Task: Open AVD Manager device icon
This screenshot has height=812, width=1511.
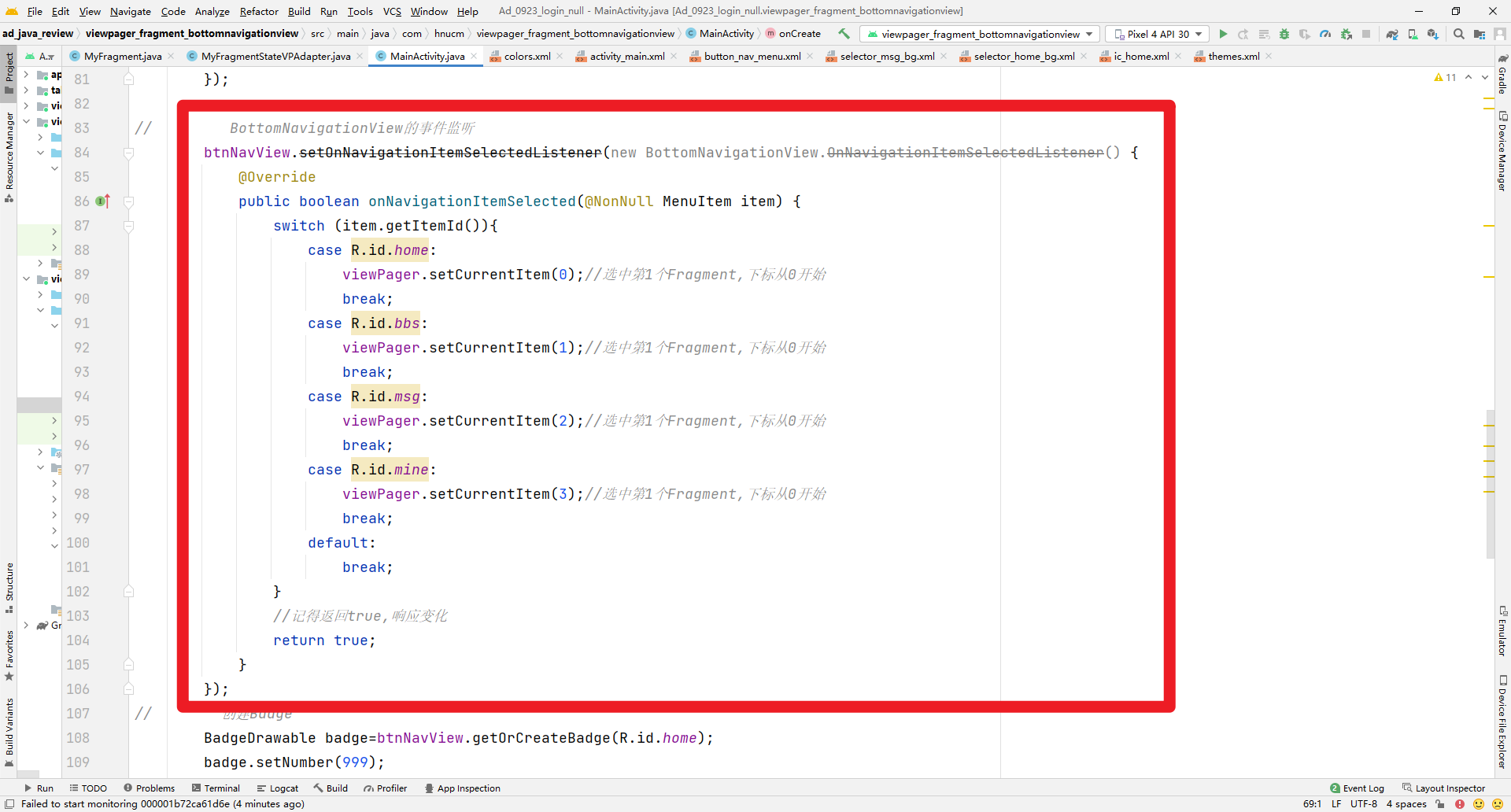Action: 1413,34
